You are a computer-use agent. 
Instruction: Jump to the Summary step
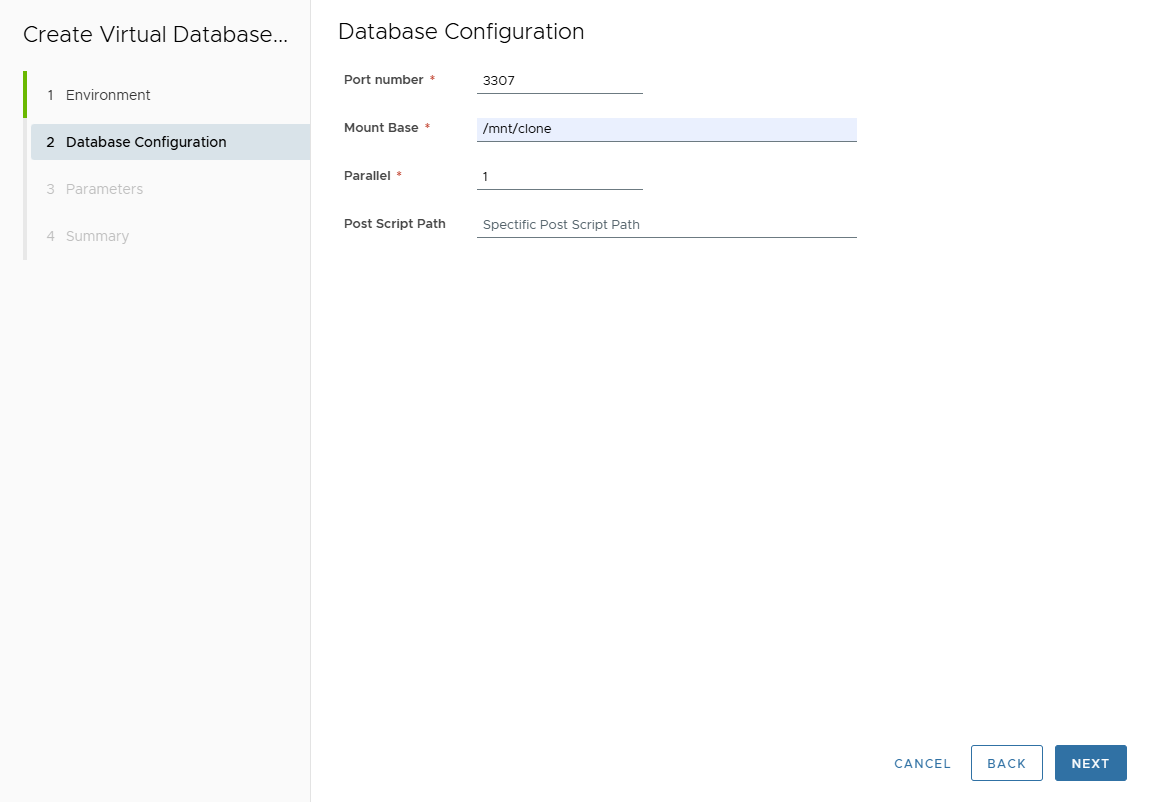[97, 236]
